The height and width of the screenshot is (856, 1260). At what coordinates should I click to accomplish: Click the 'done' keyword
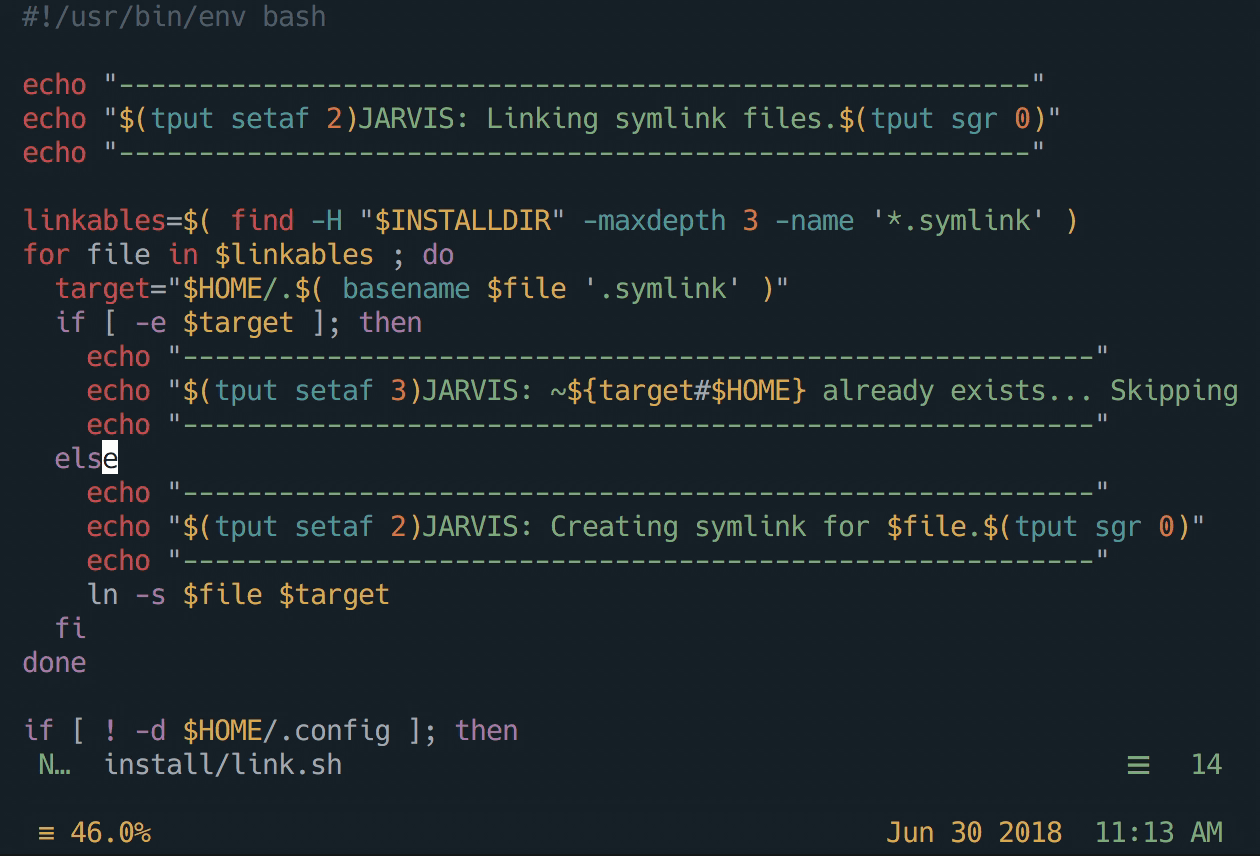pos(55,662)
